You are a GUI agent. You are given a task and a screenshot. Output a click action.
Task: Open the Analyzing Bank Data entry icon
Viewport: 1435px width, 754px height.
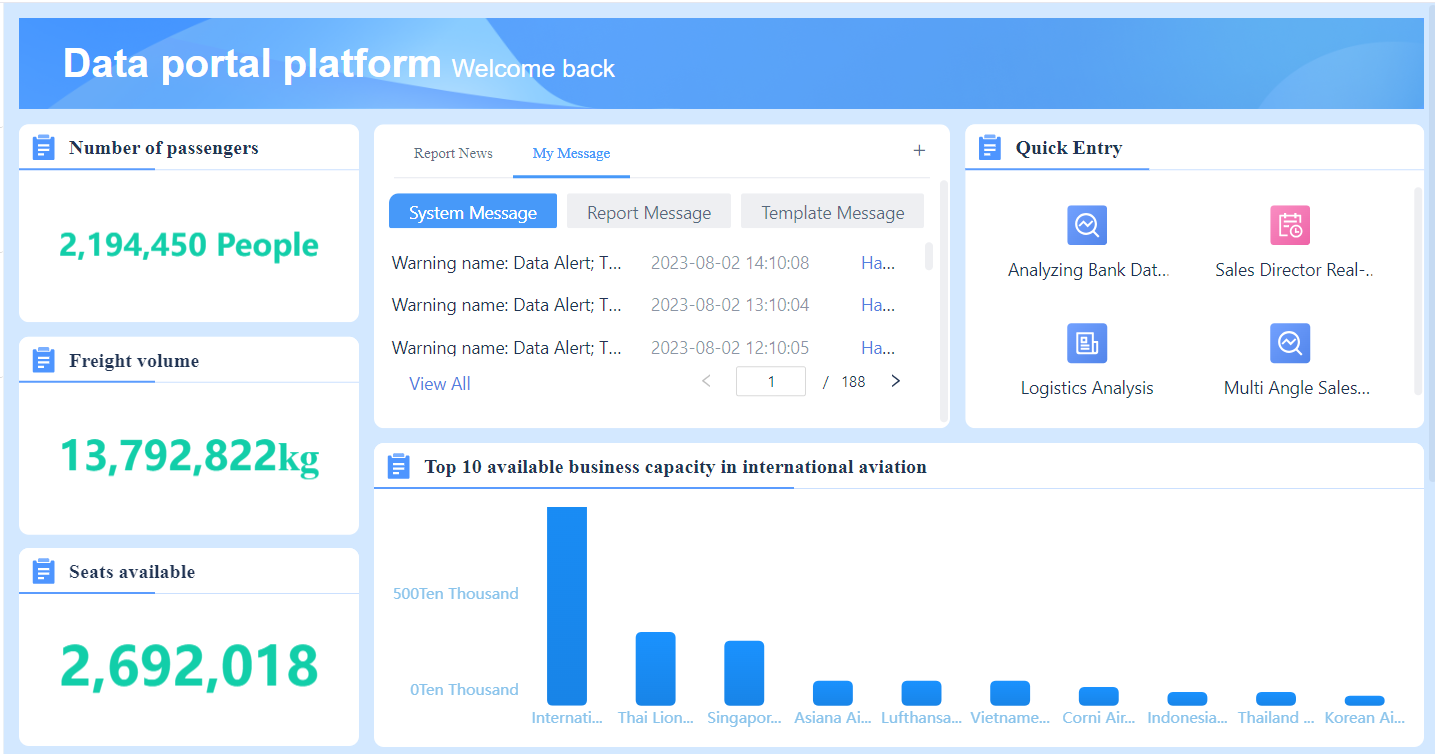click(1087, 225)
